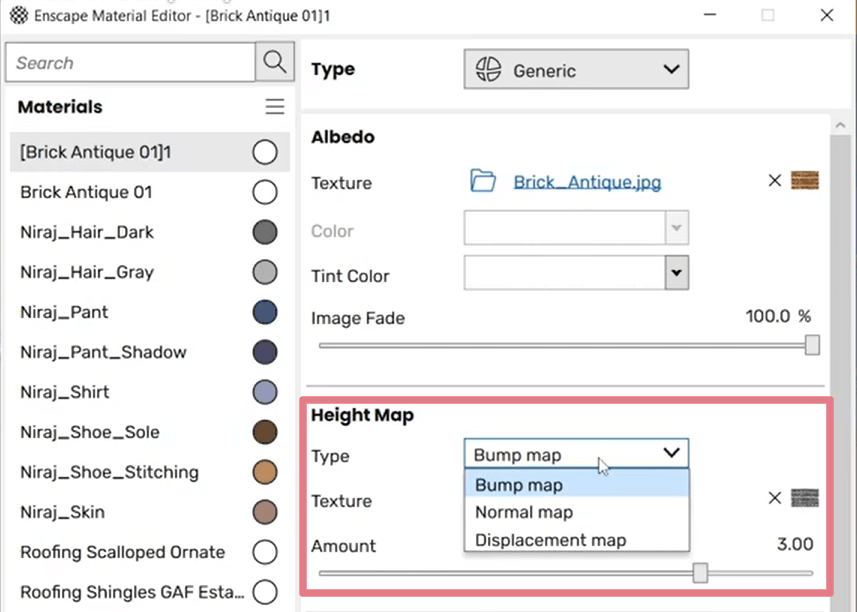This screenshot has width=857, height=612.
Task: Select the Niraj_Shirt material
Action: (149, 392)
